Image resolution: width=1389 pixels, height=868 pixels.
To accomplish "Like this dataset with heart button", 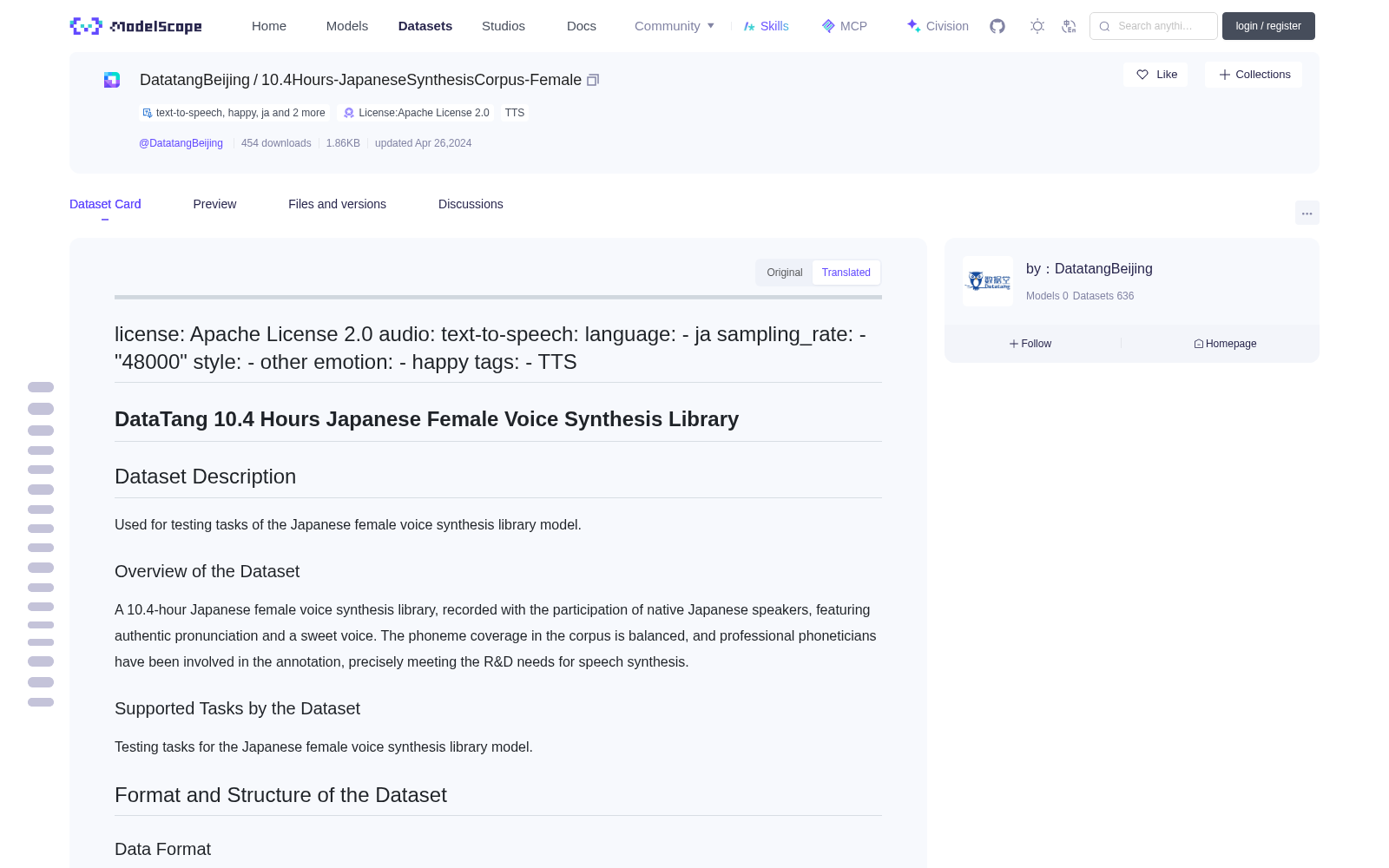I will click(1155, 75).
